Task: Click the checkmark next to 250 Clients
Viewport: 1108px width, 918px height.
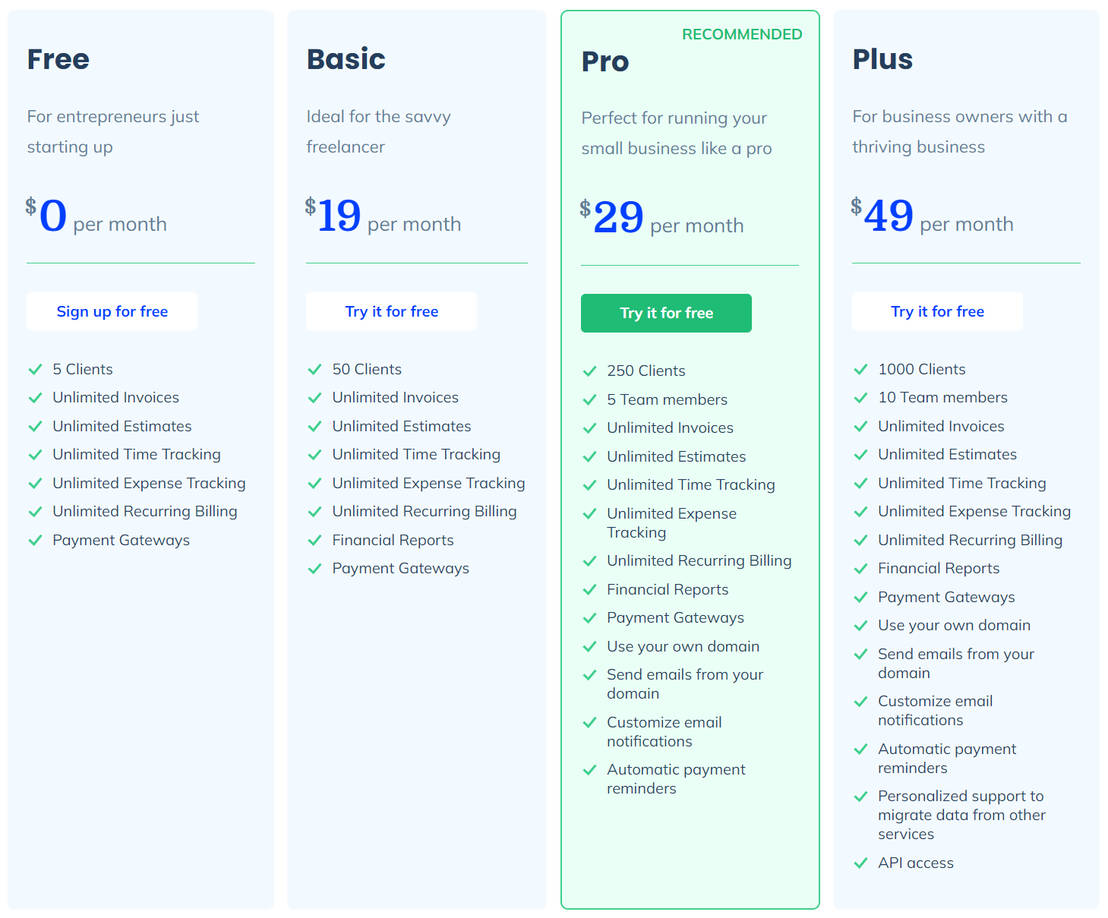Action: pos(590,371)
